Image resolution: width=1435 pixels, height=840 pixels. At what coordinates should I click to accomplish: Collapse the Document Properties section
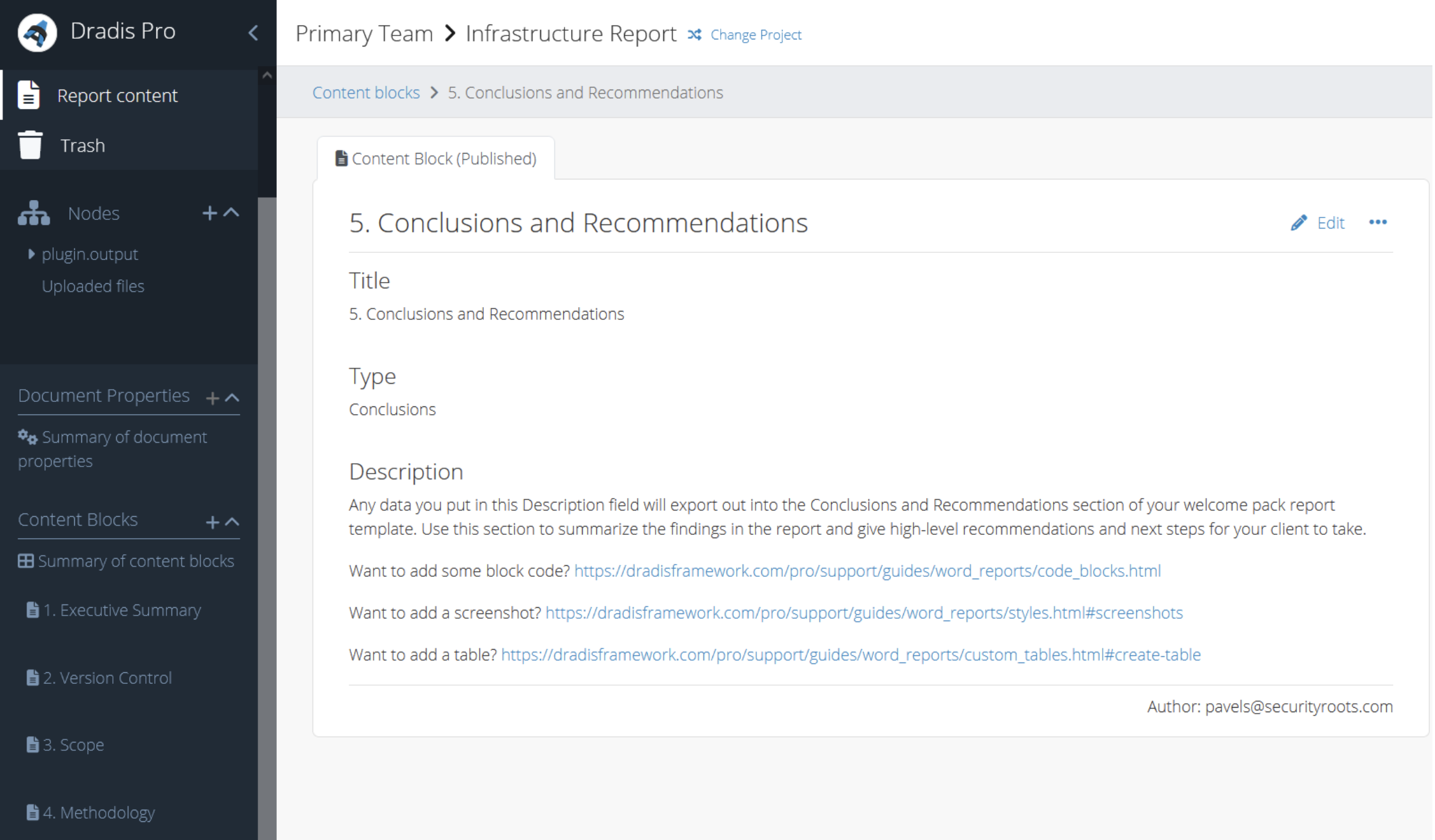[x=232, y=398]
